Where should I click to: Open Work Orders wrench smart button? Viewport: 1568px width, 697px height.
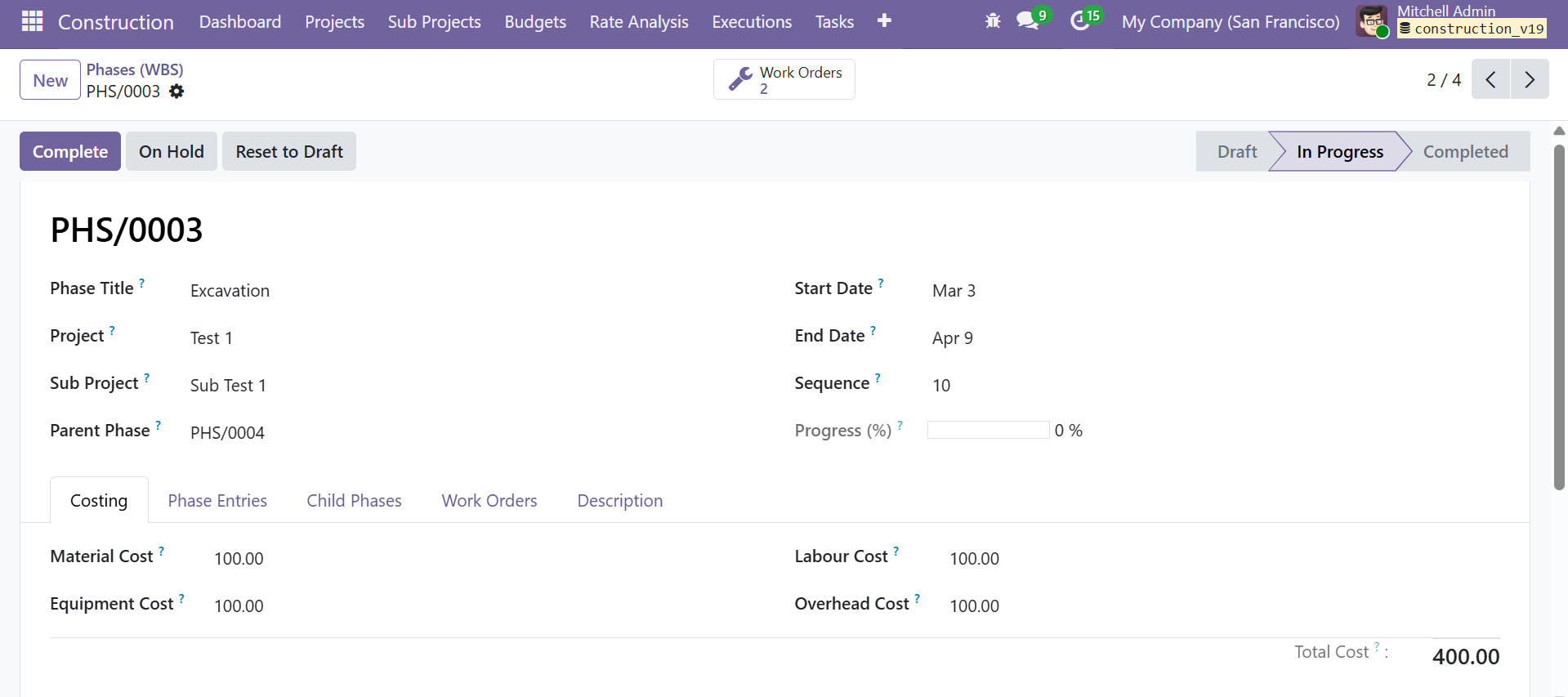point(784,79)
